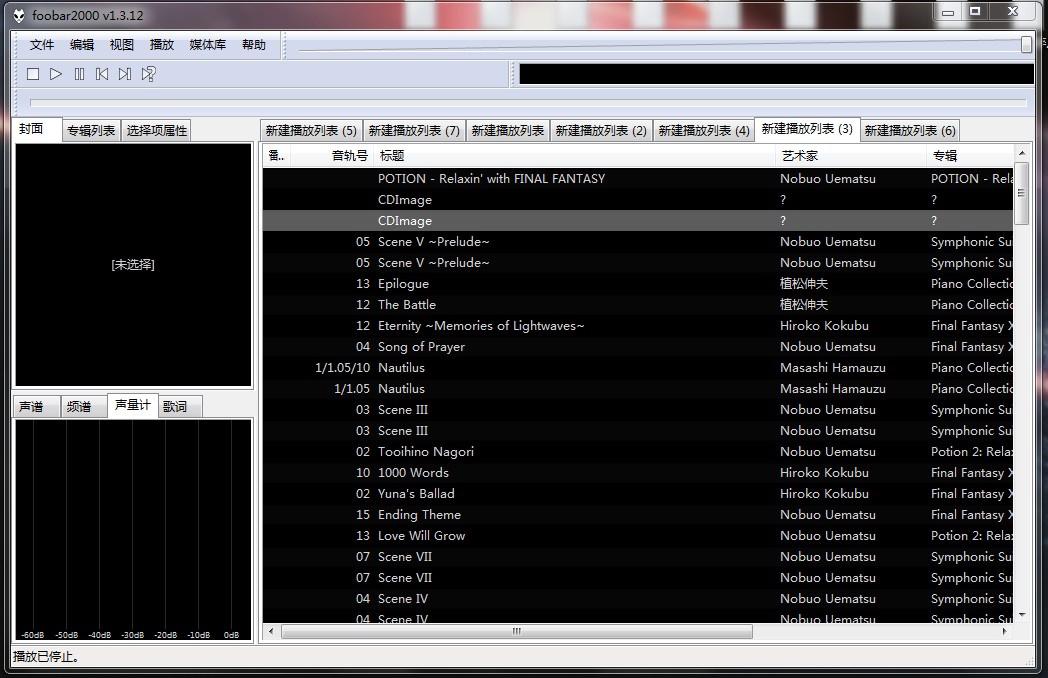Select track 15 Ending Theme
Image resolution: width=1048 pixels, height=678 pixels.
pos(638,515)
